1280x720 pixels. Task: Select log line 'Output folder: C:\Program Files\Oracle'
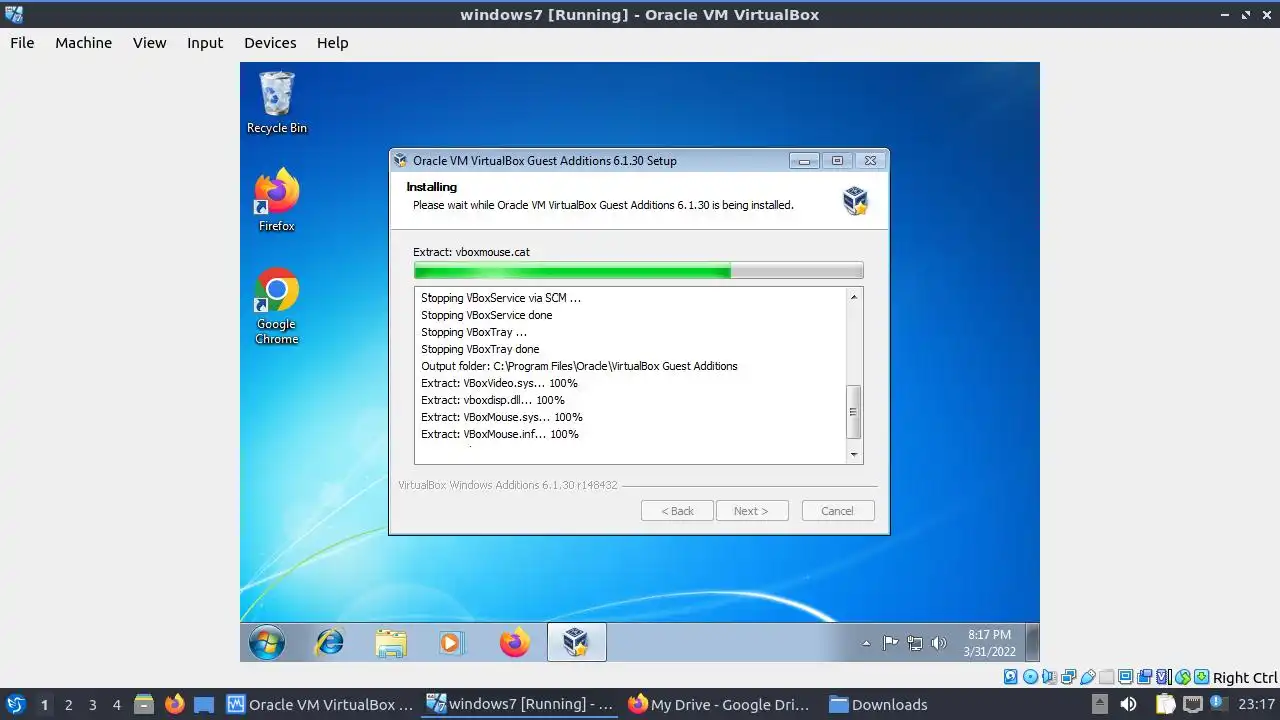click(x=579, y=366)
